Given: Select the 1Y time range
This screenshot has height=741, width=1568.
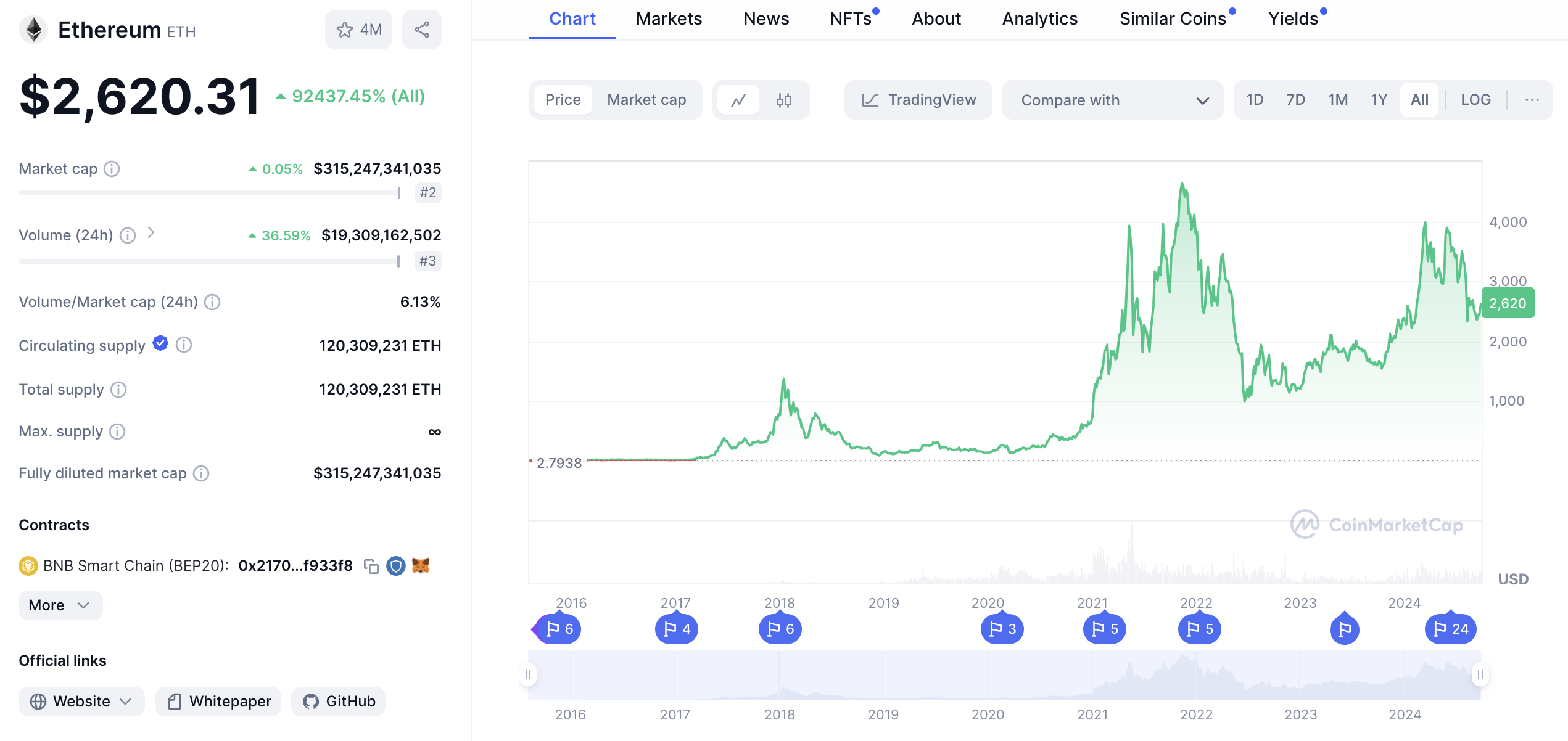Looking at the screenshot, I should coord(1379,100).
